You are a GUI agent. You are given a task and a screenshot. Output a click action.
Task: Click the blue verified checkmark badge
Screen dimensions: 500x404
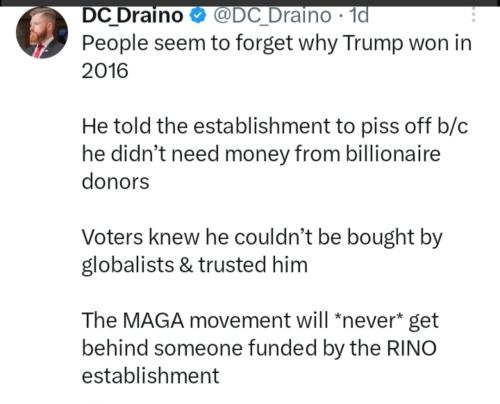click(x=198, y=16)
